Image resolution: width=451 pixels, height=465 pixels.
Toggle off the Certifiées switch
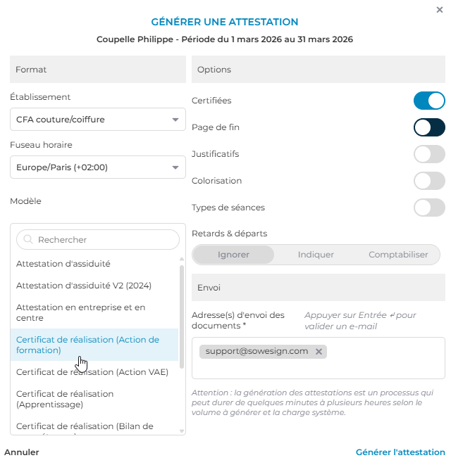point(429,101)
